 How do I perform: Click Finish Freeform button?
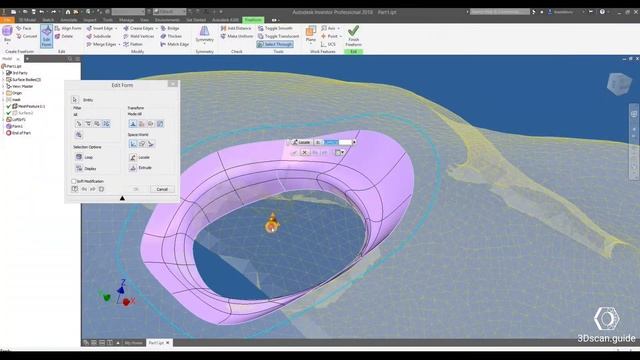(353, 36)
